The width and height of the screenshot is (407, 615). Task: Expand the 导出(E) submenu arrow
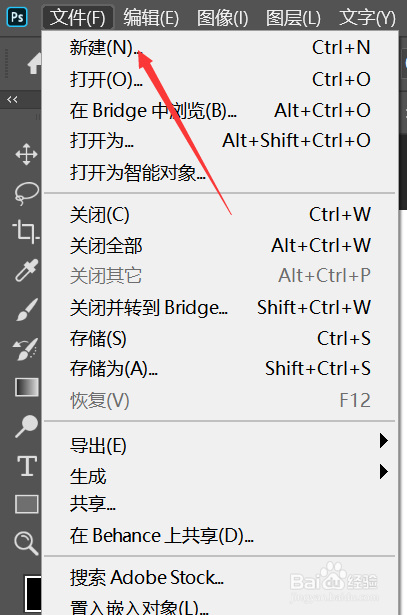pyautogui.click(x=384, y=441)
